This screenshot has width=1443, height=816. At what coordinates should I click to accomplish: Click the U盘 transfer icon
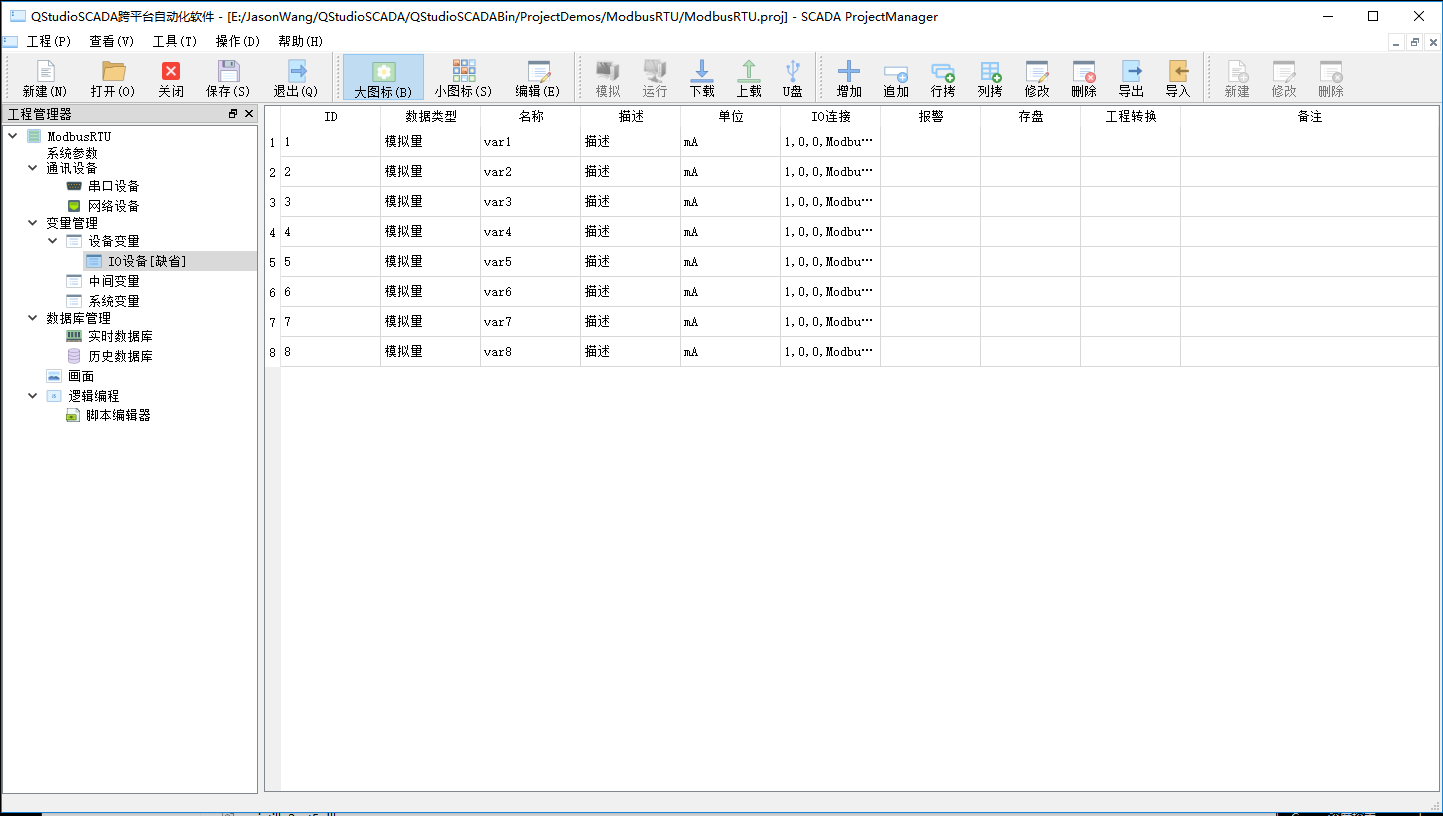(793, 77)
